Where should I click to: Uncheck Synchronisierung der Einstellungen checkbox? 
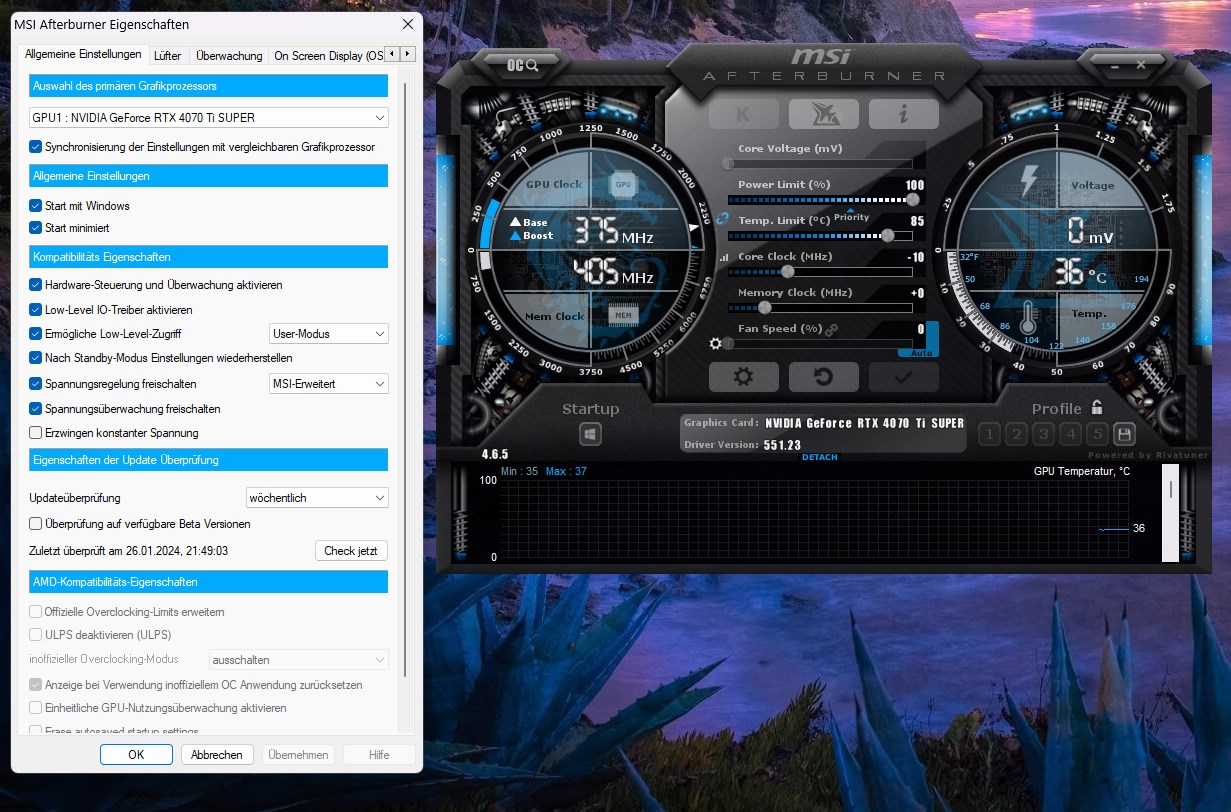pos(36,147)
